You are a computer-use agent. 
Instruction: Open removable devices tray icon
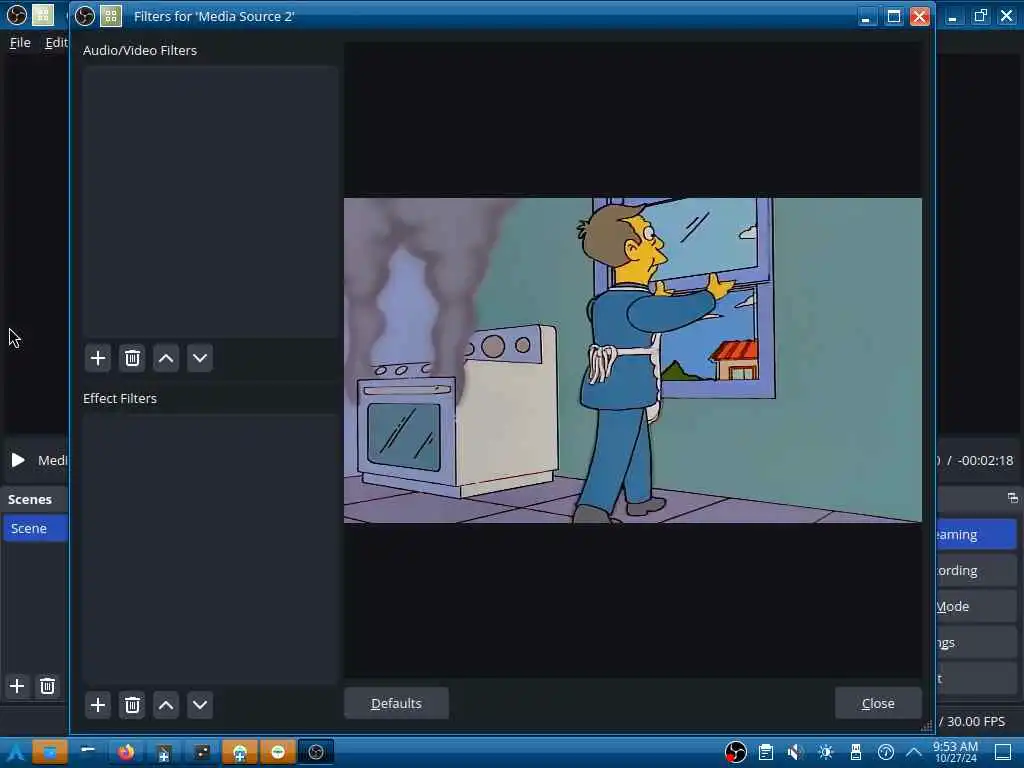pyautogui.click(x=856, y=752)
